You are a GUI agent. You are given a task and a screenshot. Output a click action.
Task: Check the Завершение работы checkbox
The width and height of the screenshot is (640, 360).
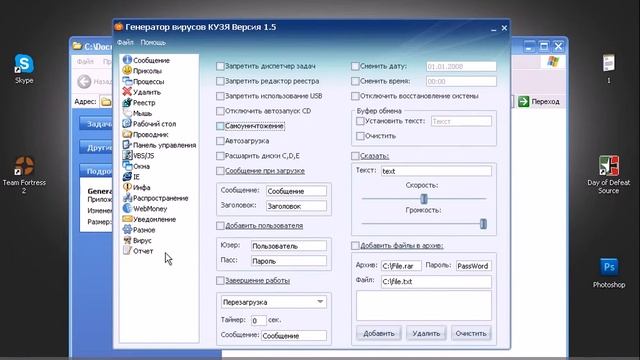(220, 280)
